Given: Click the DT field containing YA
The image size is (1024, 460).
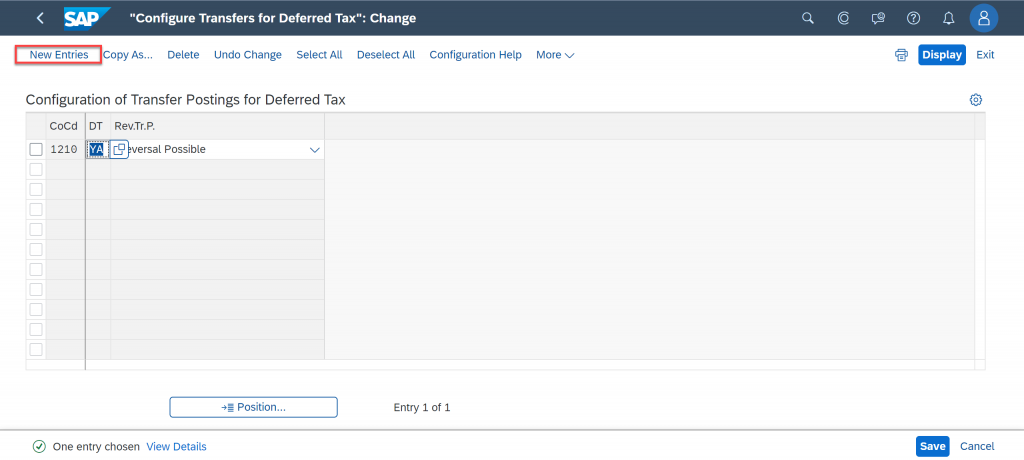Looking at the screenshot, I should coord(97,150).
